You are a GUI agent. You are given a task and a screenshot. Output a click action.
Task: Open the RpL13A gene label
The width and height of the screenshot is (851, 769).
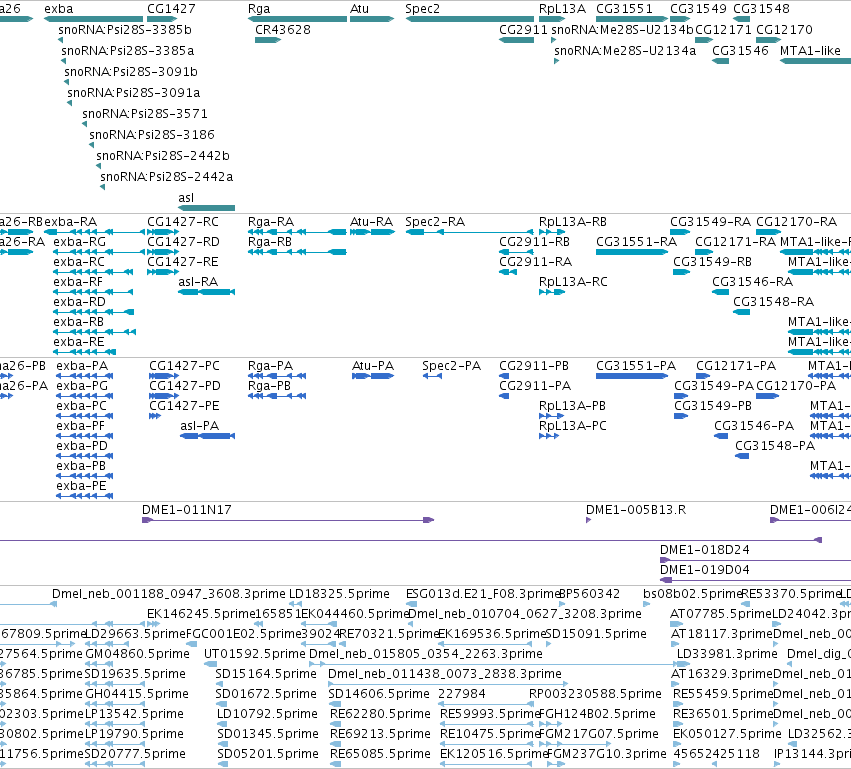click(x=562, y=9)
